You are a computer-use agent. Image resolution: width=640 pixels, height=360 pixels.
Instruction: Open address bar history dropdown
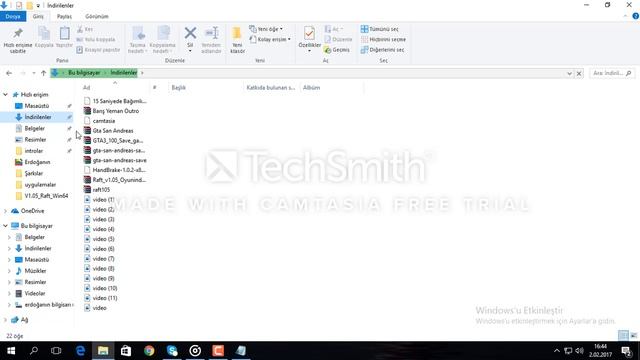pos(569,73)
